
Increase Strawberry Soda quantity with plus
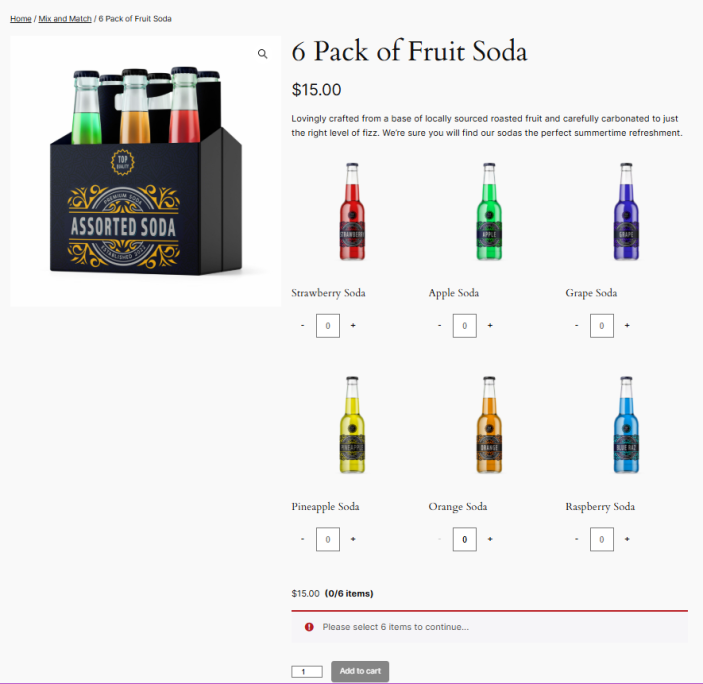(x=353, y=325)
